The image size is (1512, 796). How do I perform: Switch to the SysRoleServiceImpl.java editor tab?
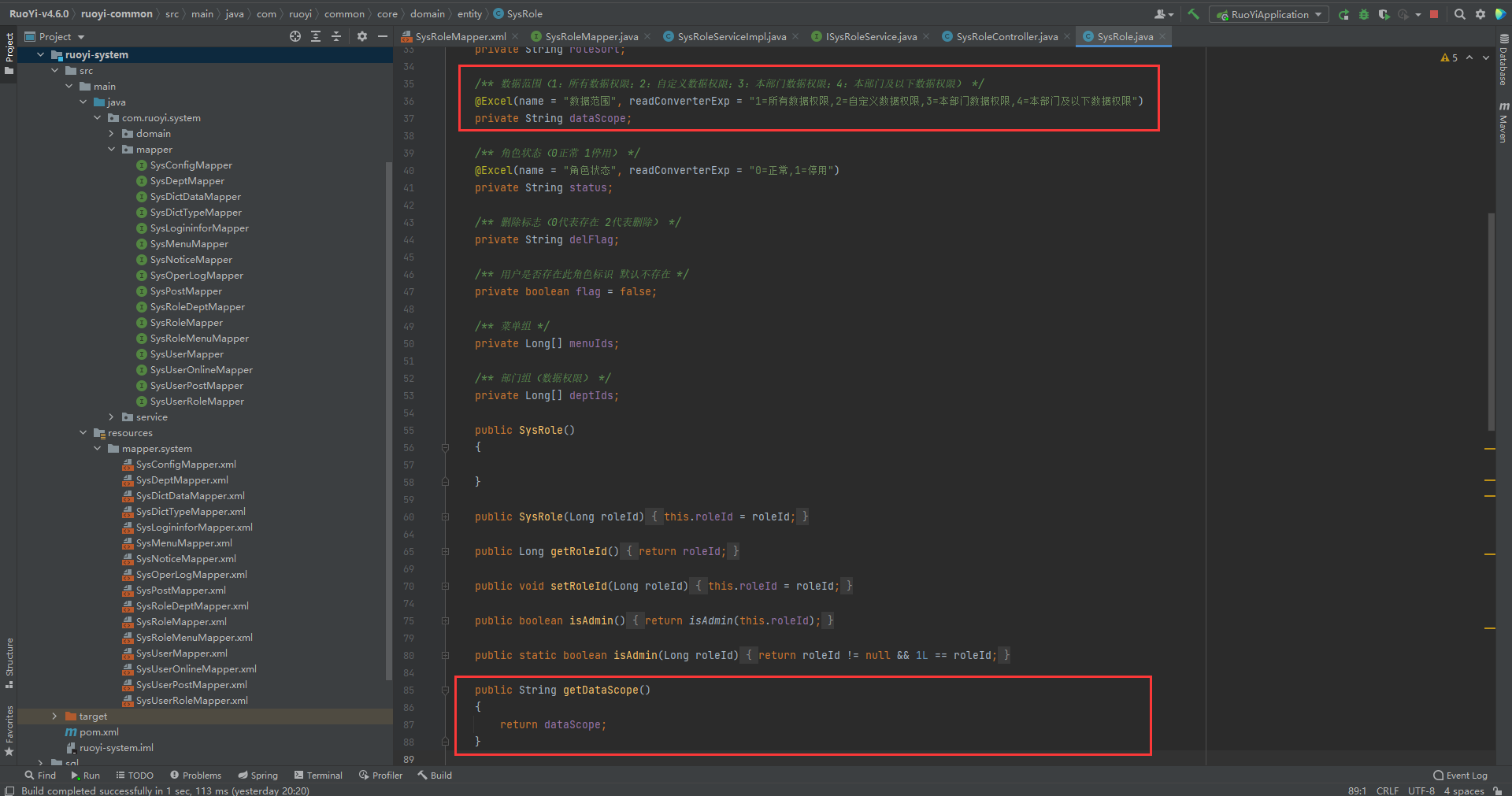point(732,36)
